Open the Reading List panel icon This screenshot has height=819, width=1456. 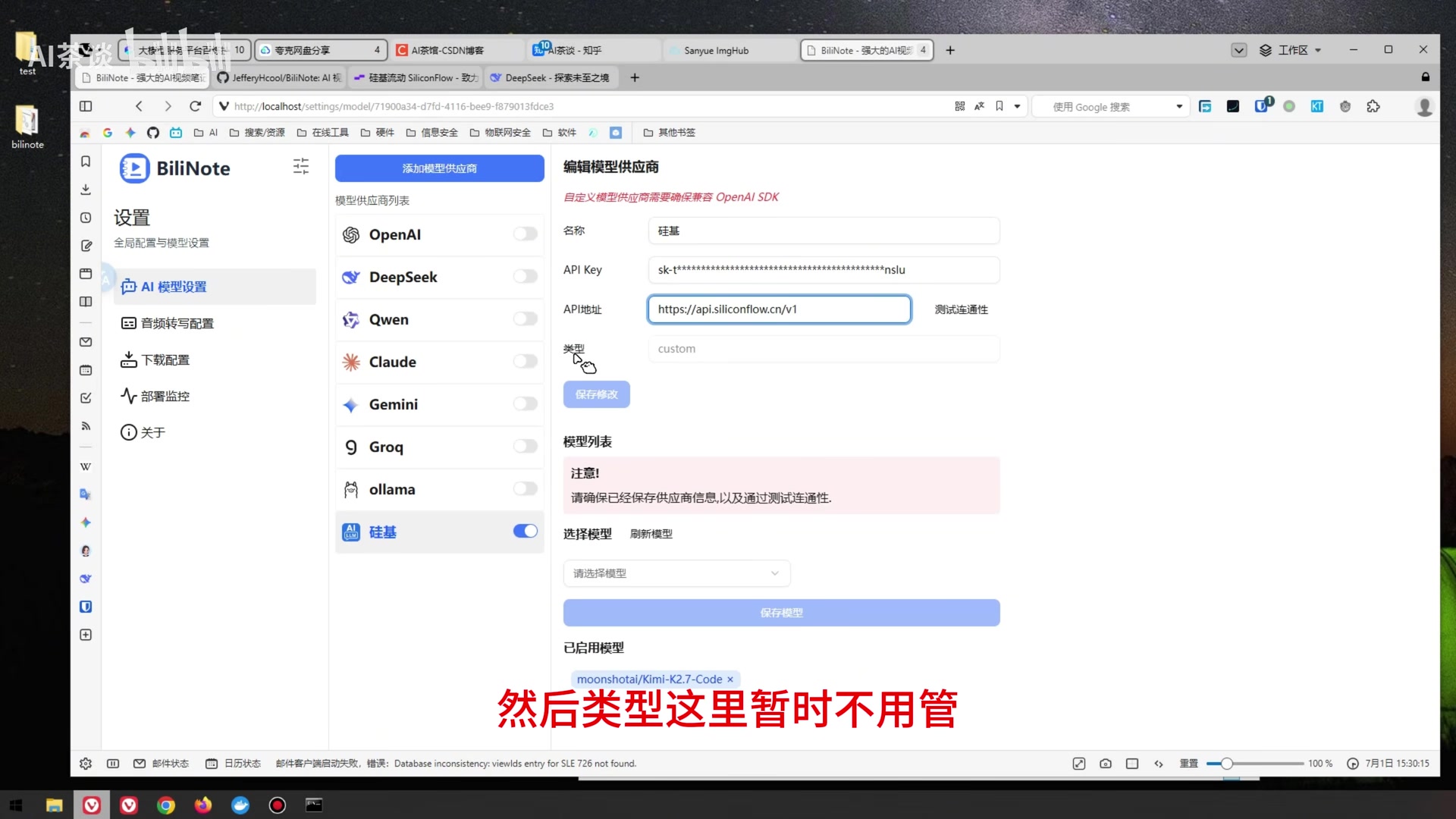point(86,302)
